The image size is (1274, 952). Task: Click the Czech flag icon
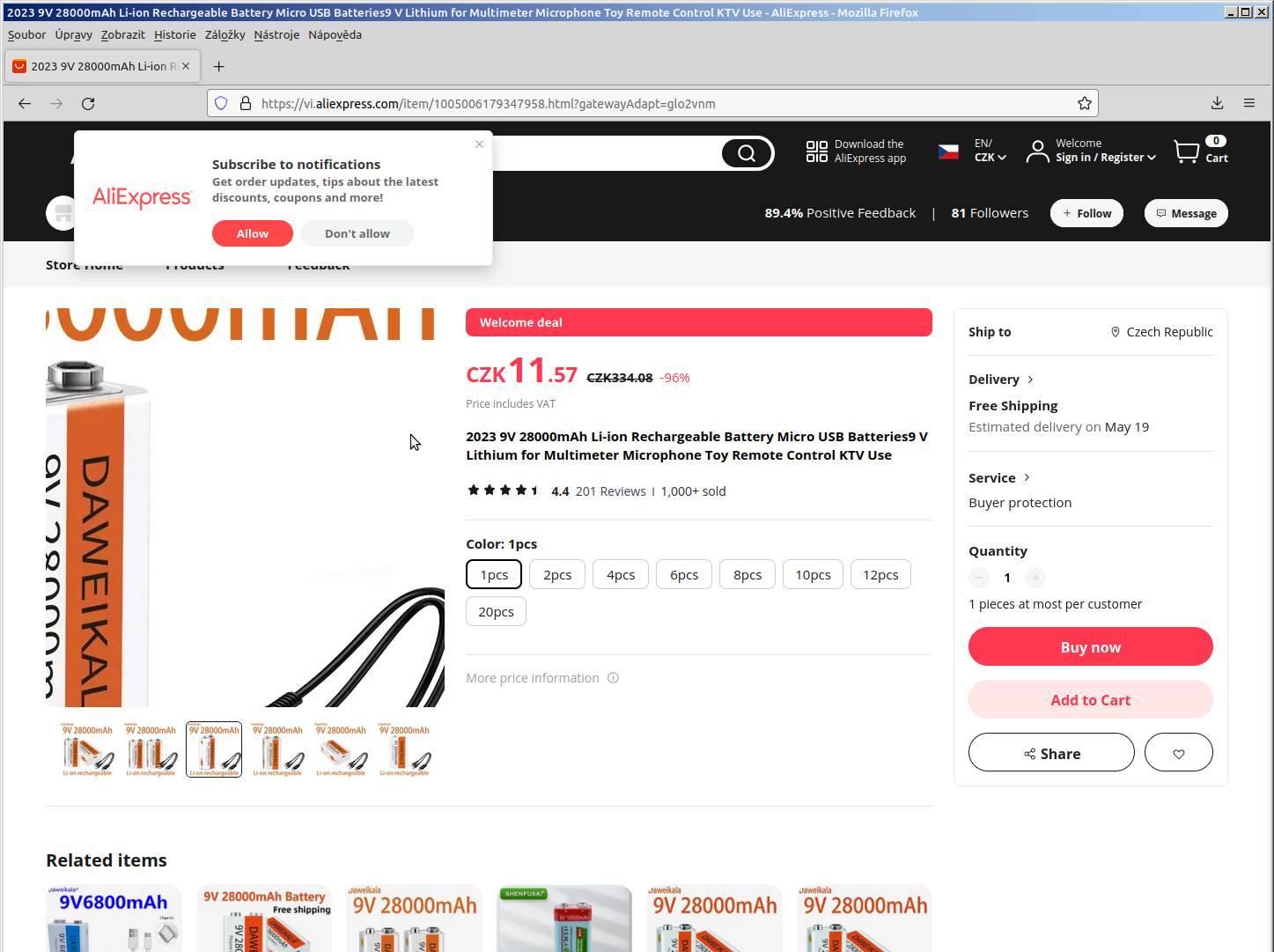click(x=948, y=151)
